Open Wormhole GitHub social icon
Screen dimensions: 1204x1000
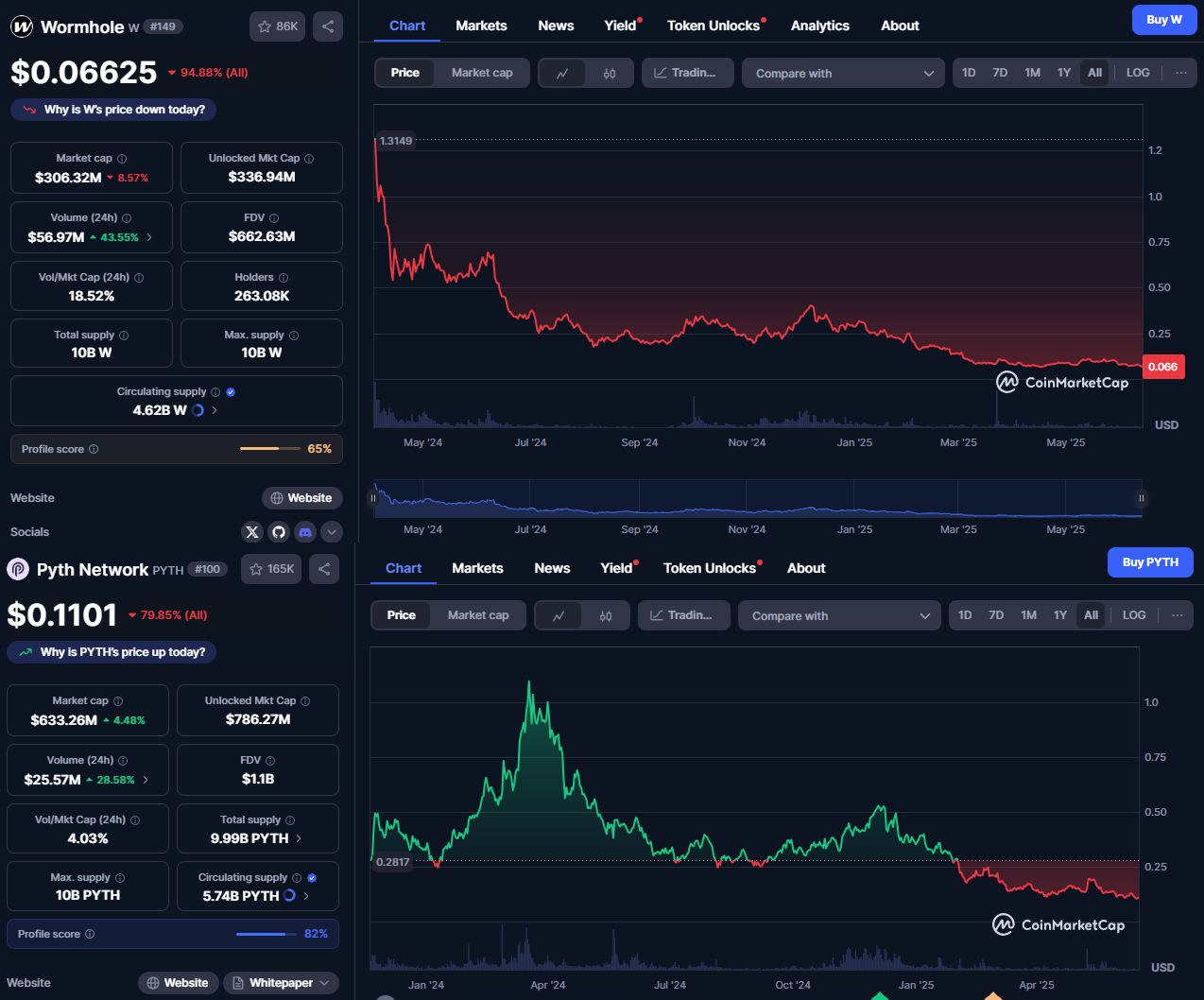[279, 532]
